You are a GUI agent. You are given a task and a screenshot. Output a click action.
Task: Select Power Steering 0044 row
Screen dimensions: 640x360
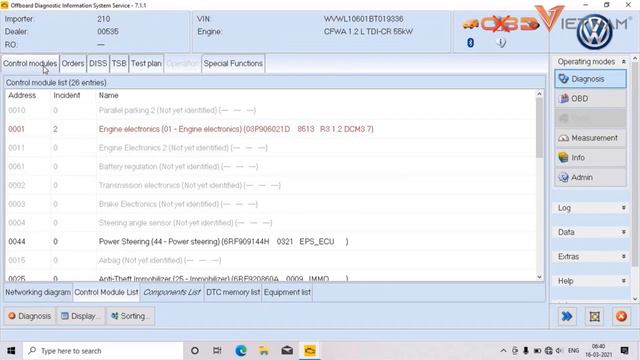pyautogui.click(x=270, y=242)
